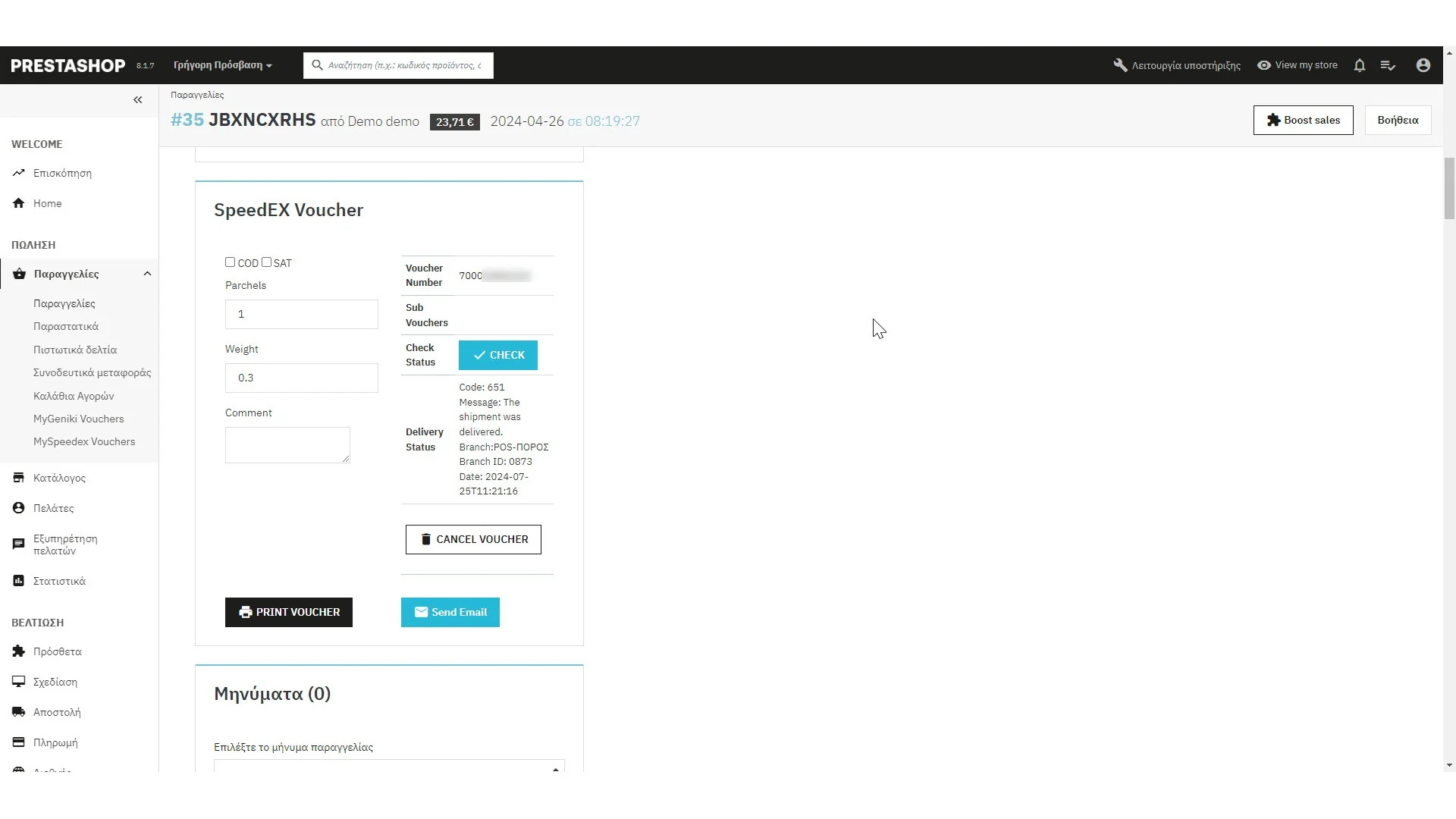Open the order message selection dropdown
This screenshot has height=819, width=1456.
[389, 766]
